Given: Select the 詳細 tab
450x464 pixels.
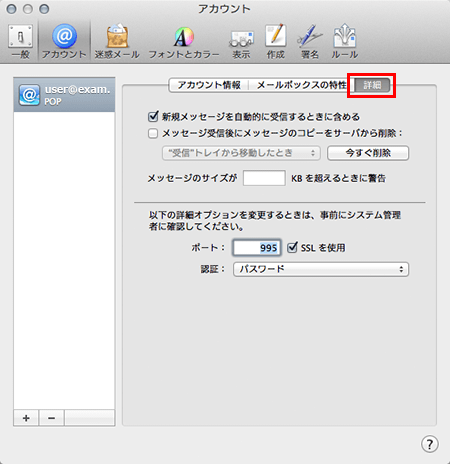Looking at the screenshot, I should tap(372, 85).
